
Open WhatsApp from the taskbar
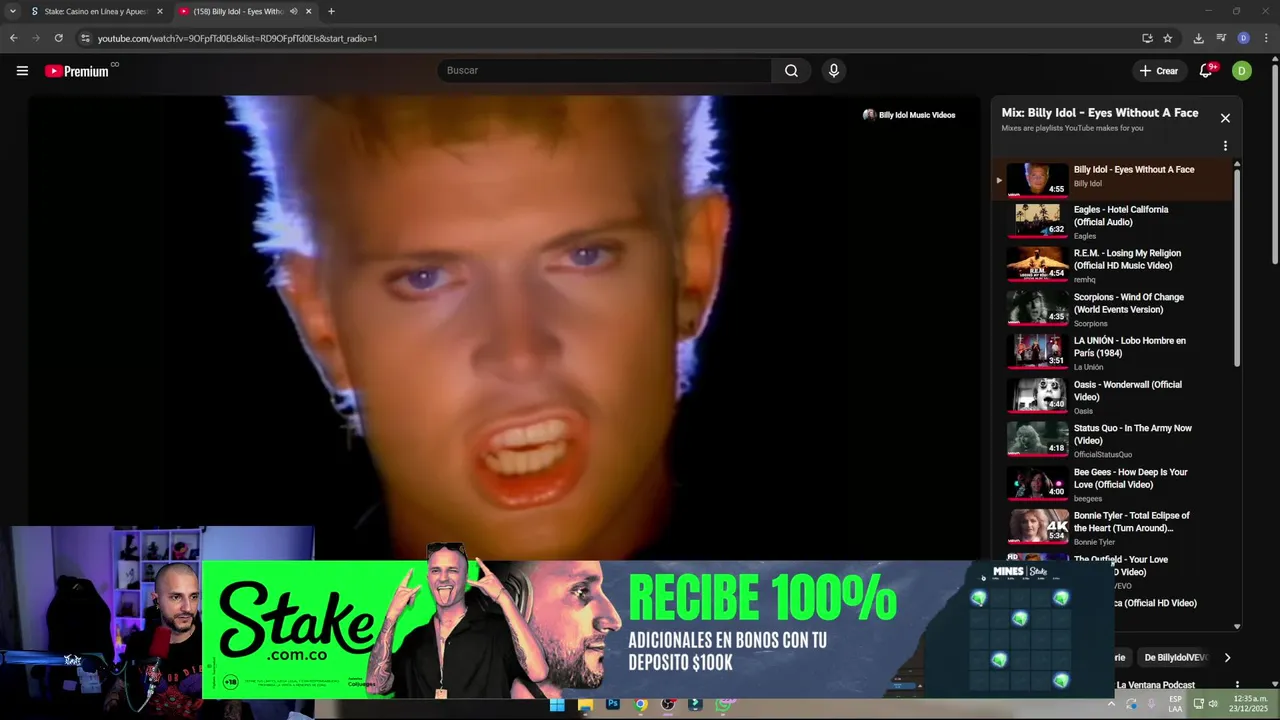pyautogui.click(x=723, y=704)
